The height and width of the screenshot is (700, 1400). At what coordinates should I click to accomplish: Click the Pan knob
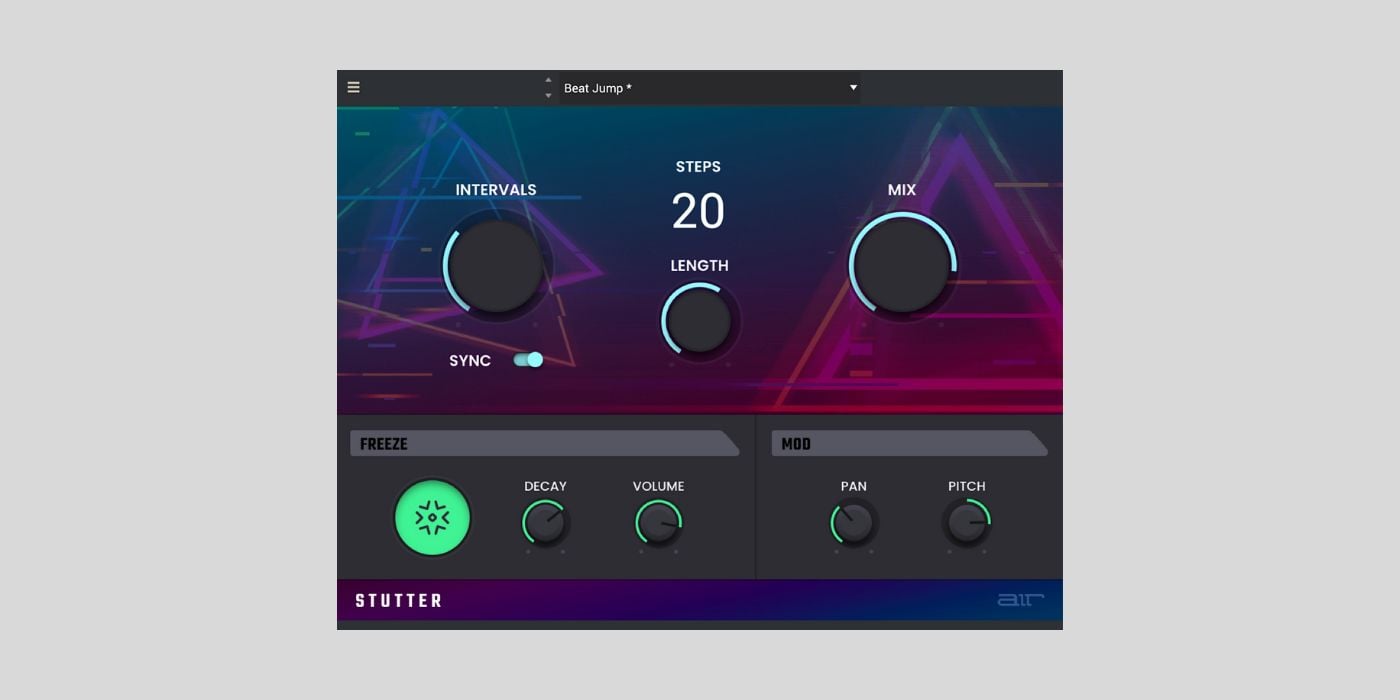point(853,522)
